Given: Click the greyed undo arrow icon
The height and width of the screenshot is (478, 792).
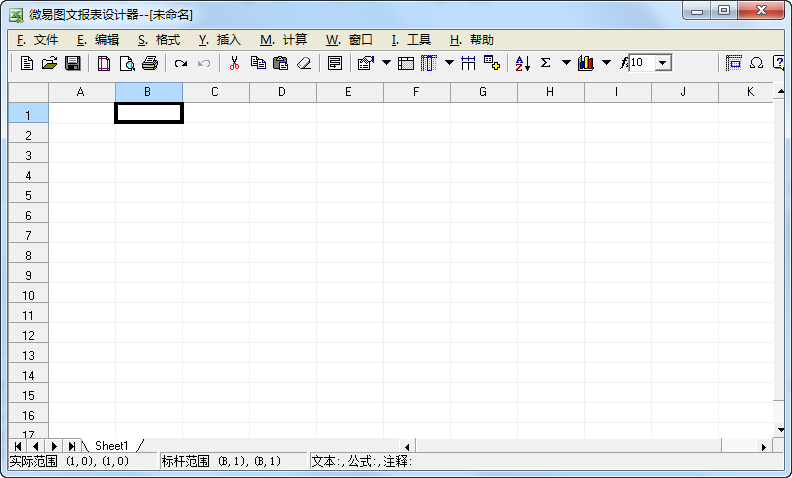Looking at the screenshot, I should point(204,63).
